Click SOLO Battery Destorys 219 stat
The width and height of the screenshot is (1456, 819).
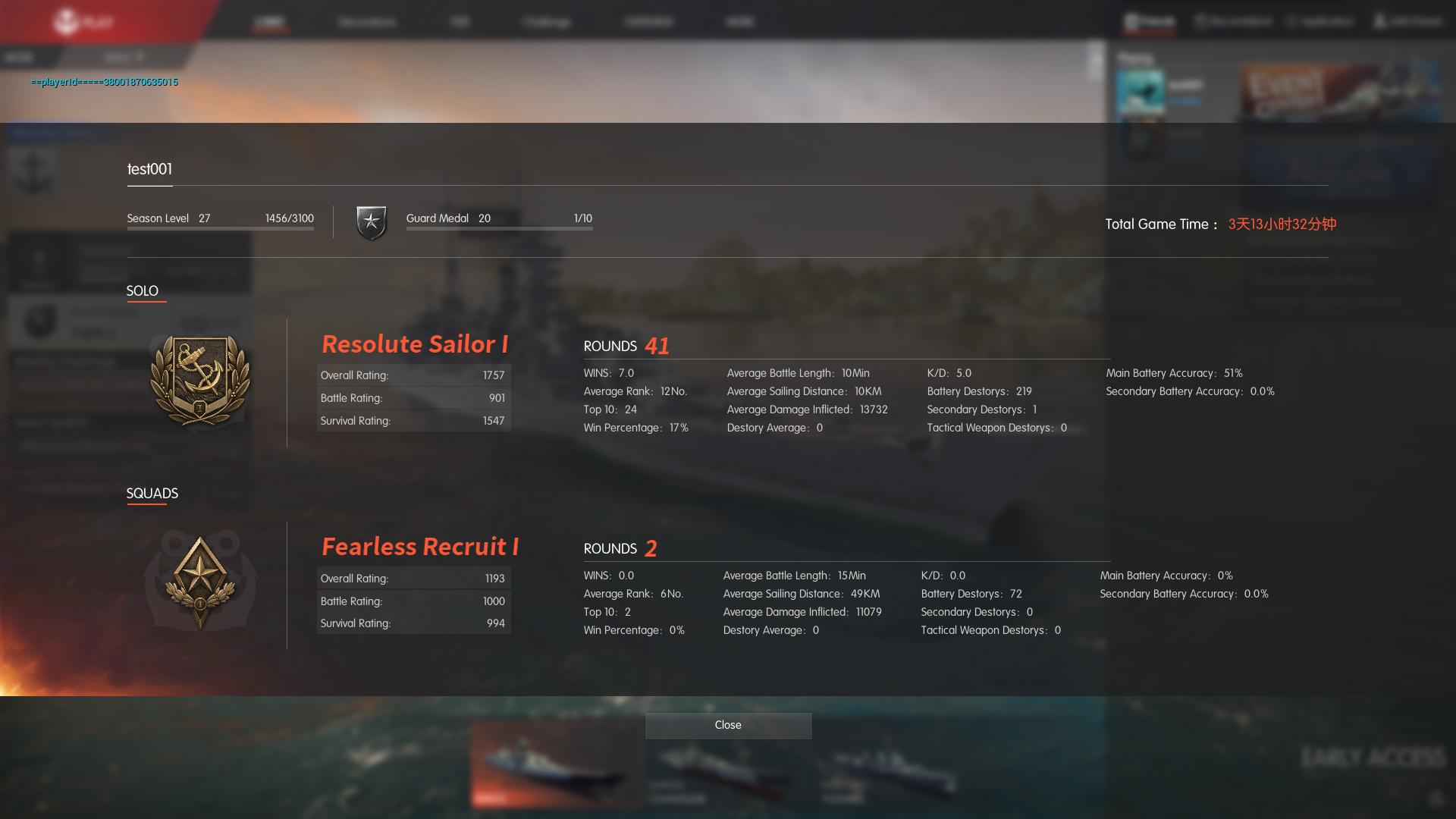pos(980,391)
